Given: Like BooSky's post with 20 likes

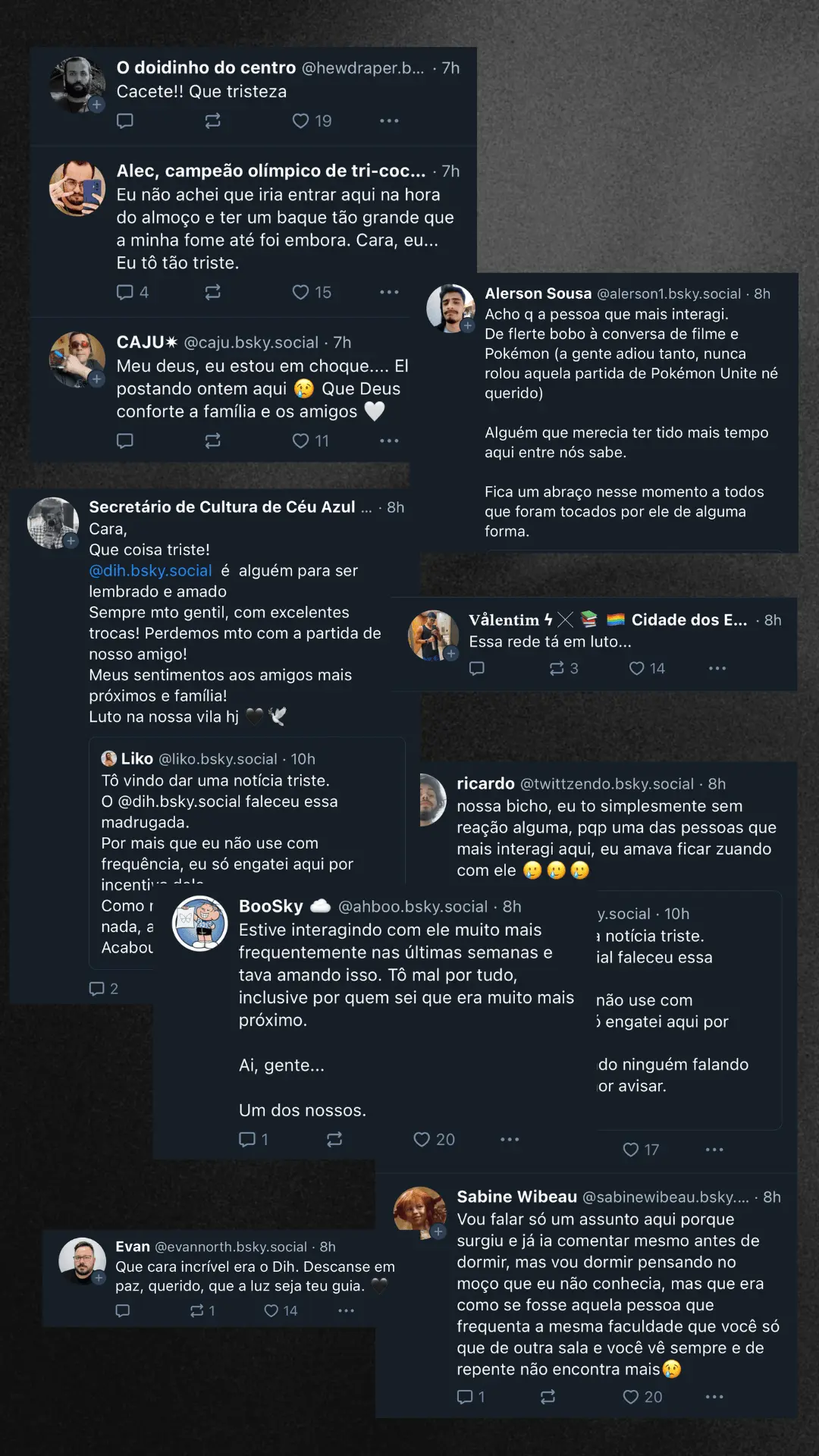Looking at the screenshot, I should click(434, 1139).
